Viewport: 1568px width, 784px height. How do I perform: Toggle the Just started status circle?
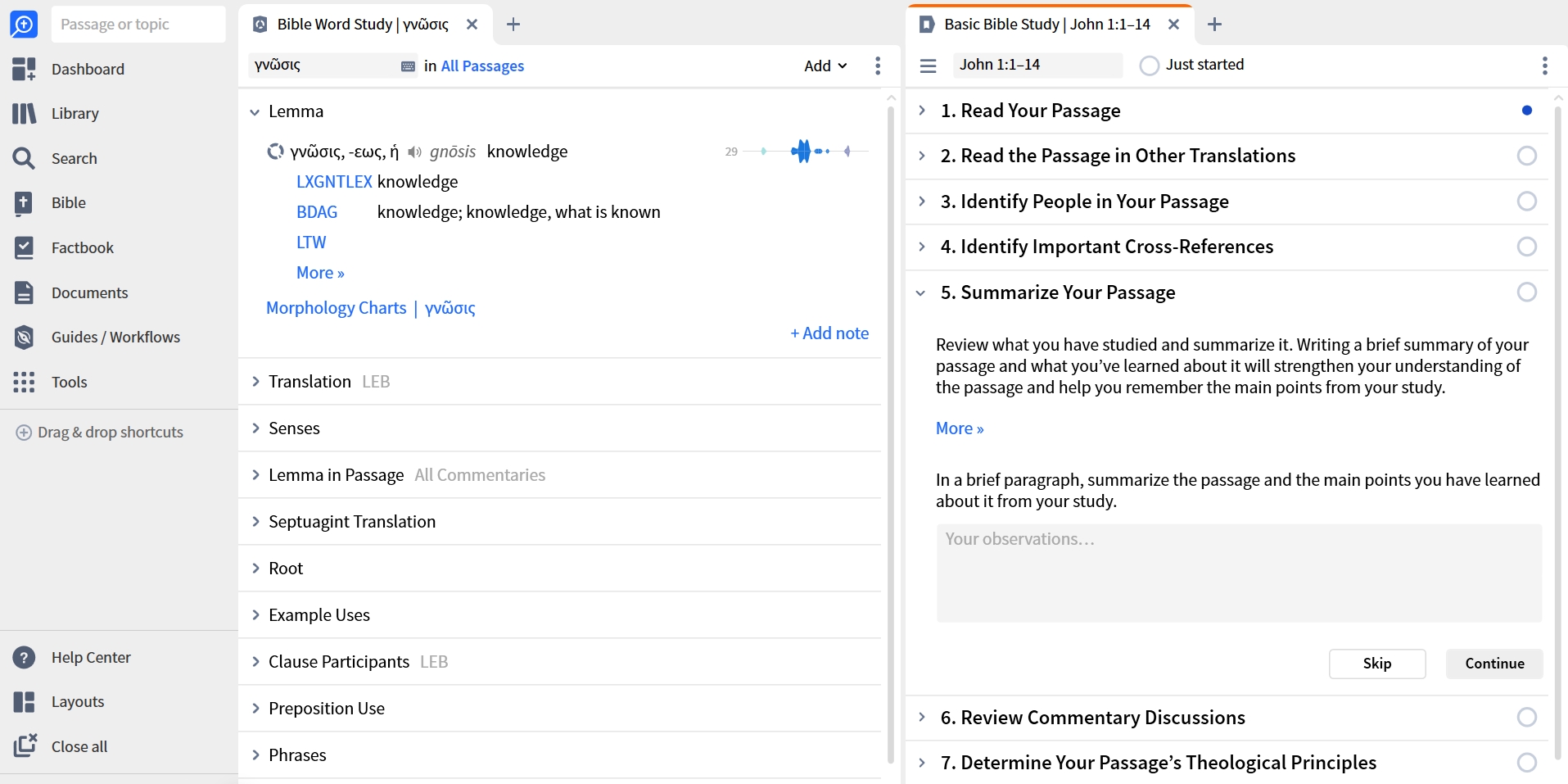coord(1149,66)
